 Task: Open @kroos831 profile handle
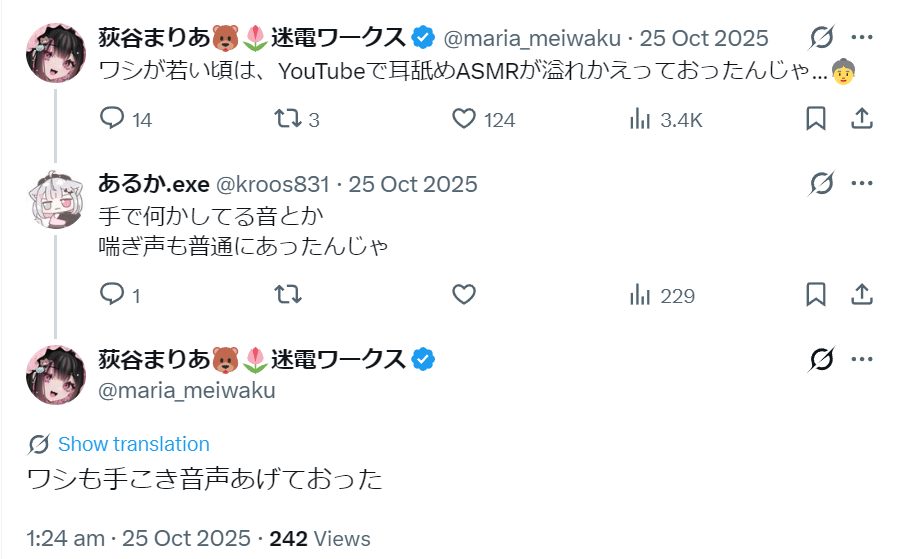pos(273,185)
